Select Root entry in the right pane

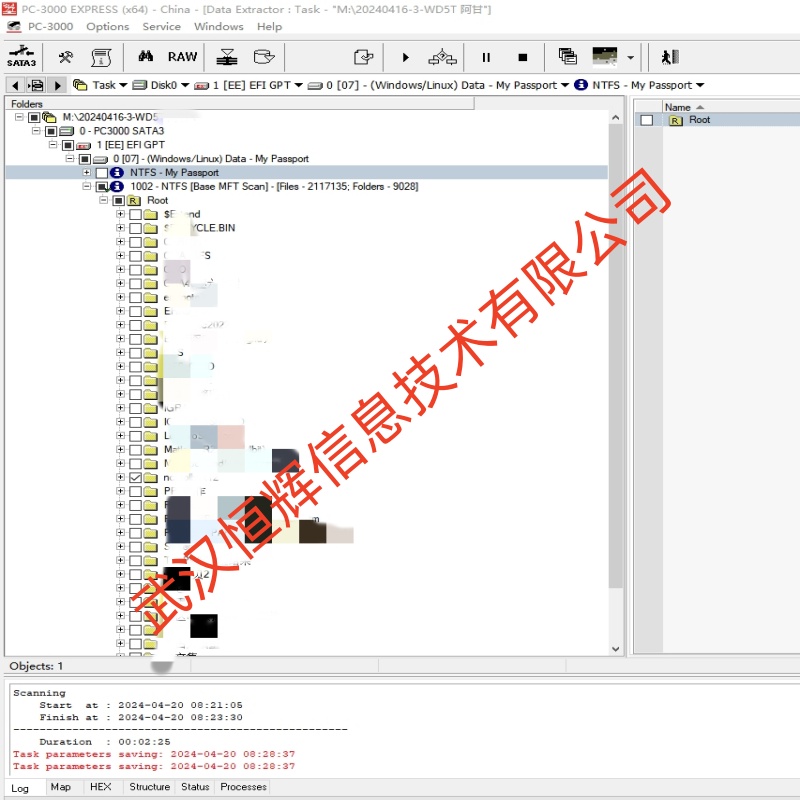(x=699, y=120)
